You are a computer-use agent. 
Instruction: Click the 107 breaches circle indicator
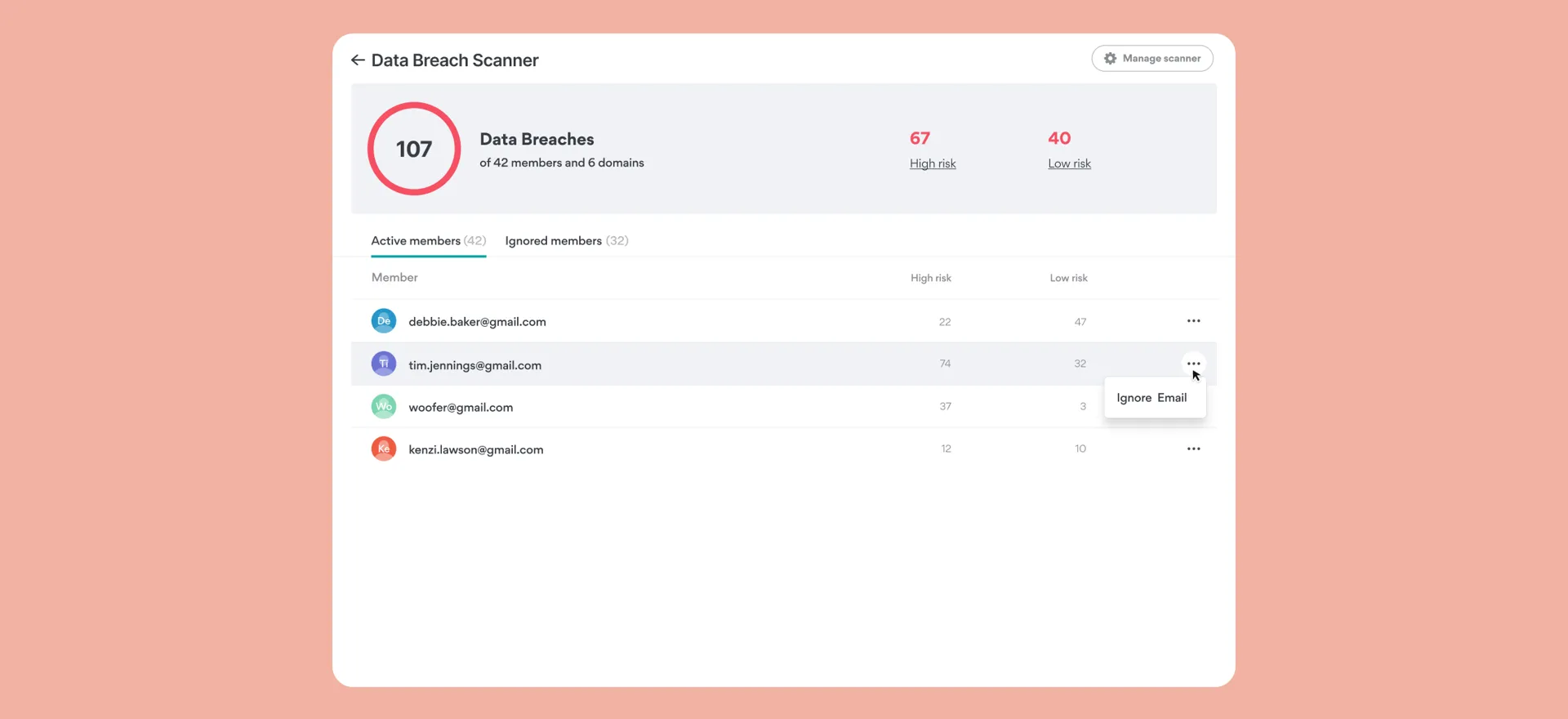[x=414, y=149]
